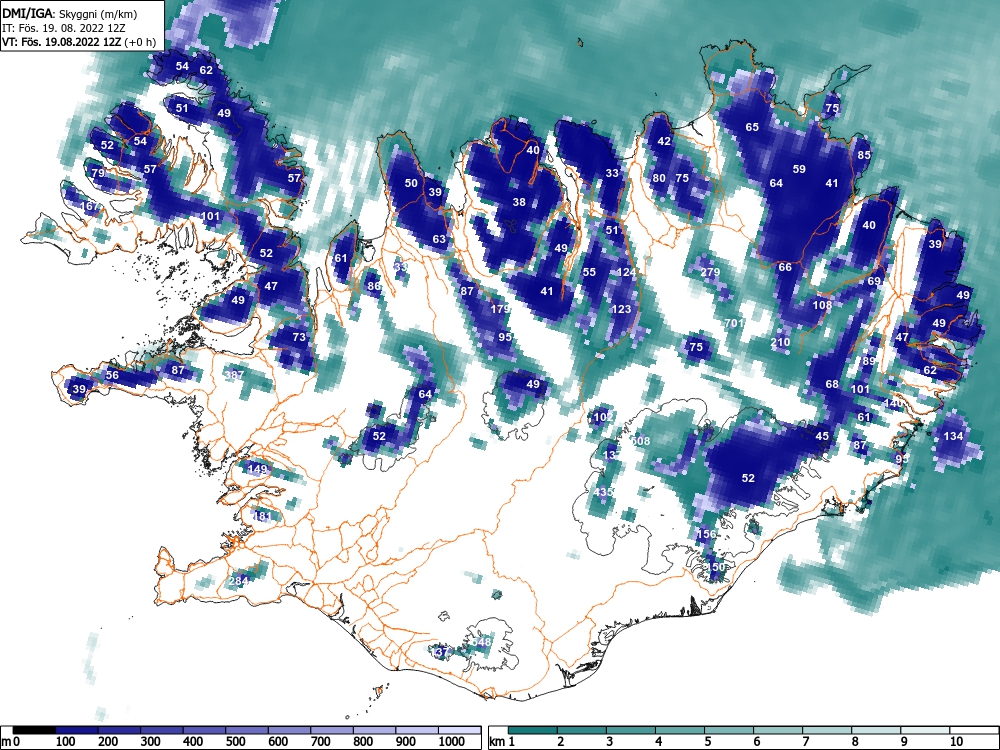Click the visibility value 79 in the Westfjords

click(98, 173)
